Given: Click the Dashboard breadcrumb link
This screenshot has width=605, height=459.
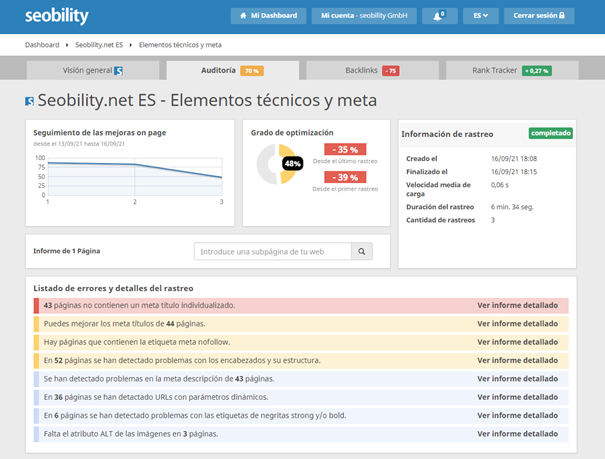Looking at the screenshot, I should [42, 45].
